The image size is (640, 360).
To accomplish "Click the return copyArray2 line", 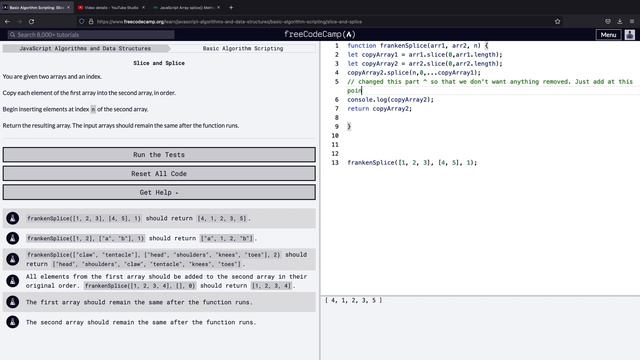I will coord(380,109).
